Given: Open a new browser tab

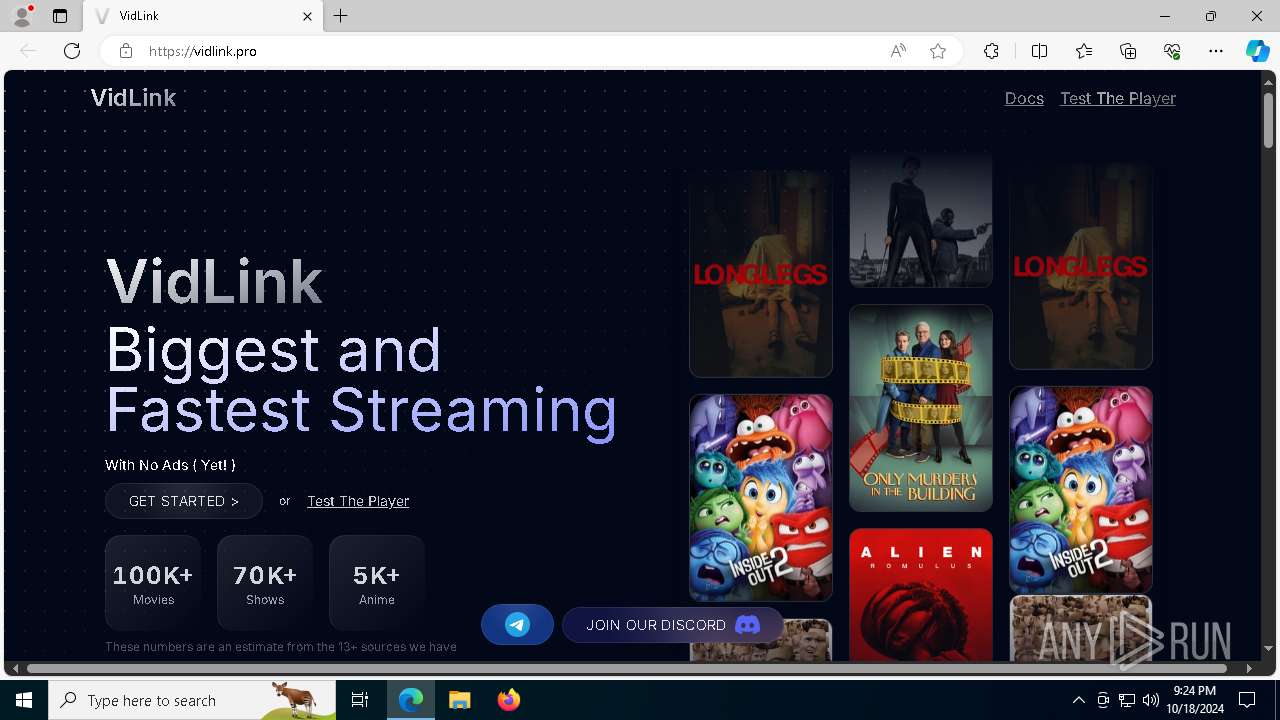Looking at the screenshot, I should pos(341,16).
